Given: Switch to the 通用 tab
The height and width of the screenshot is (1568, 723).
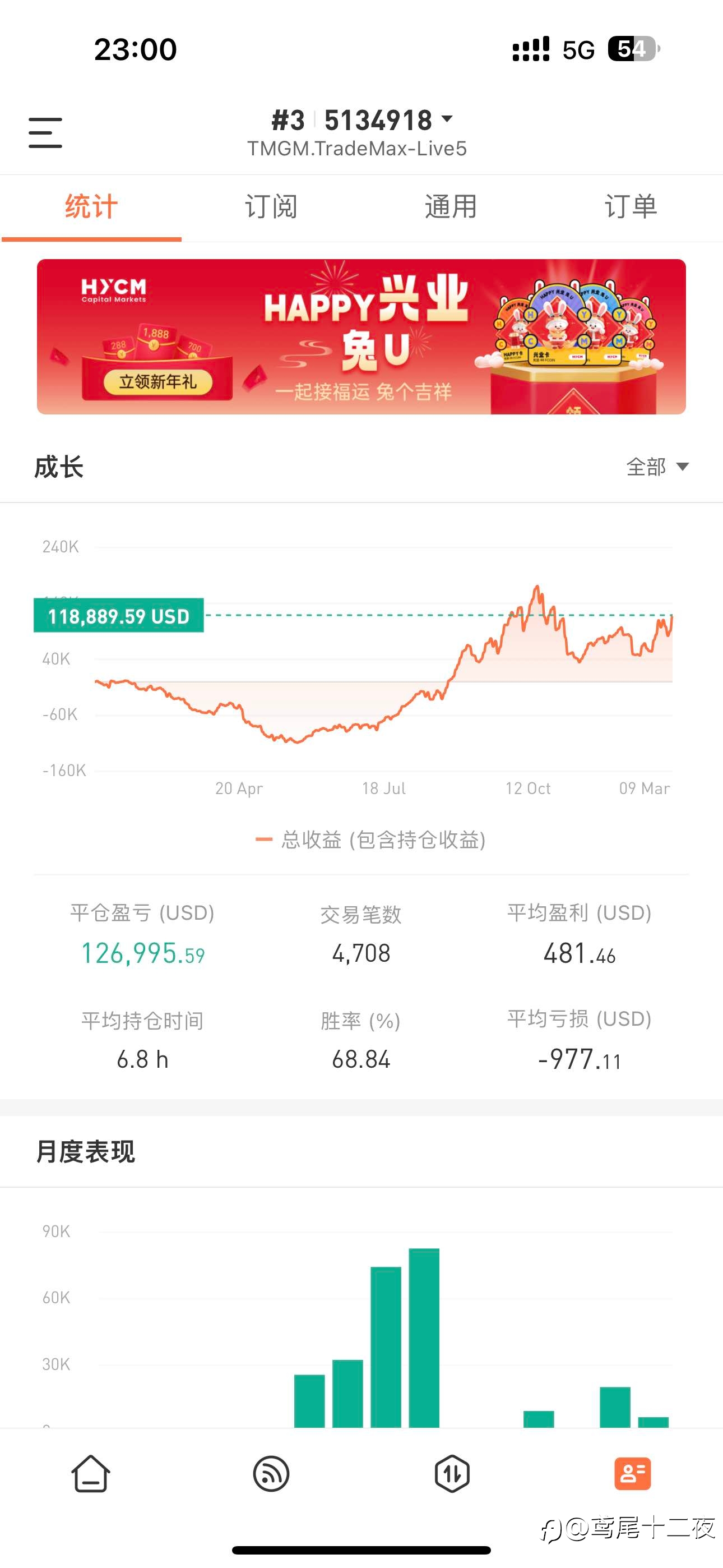Looking at the screenshot, I should click(x=451, y=207).
